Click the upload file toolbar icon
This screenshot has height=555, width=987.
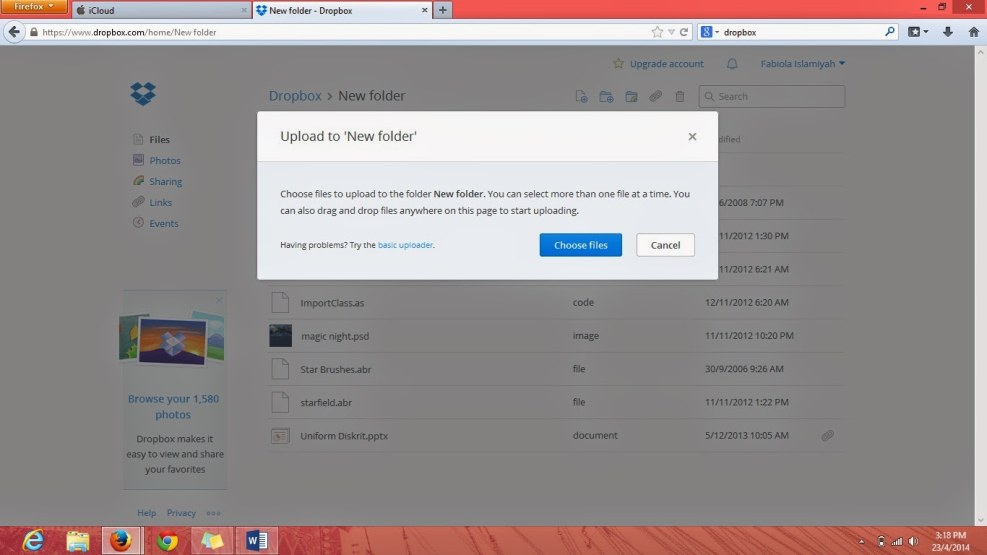[581, 97]
